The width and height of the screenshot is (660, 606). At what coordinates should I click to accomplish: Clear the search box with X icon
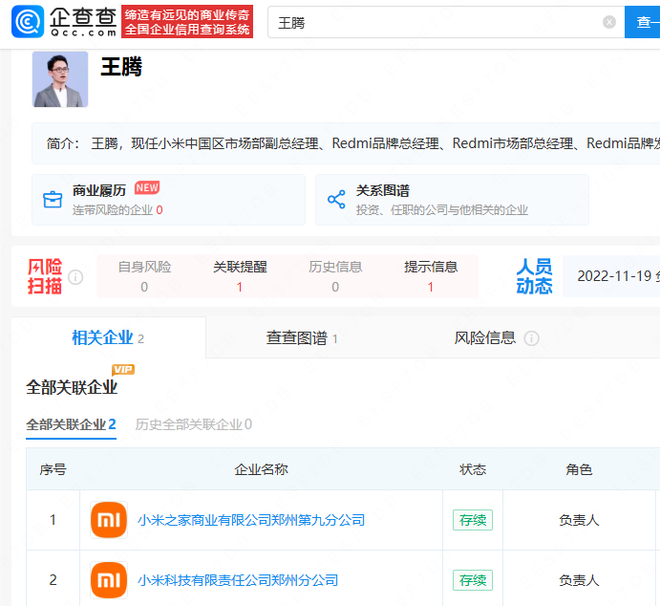[x=609, y=22]
